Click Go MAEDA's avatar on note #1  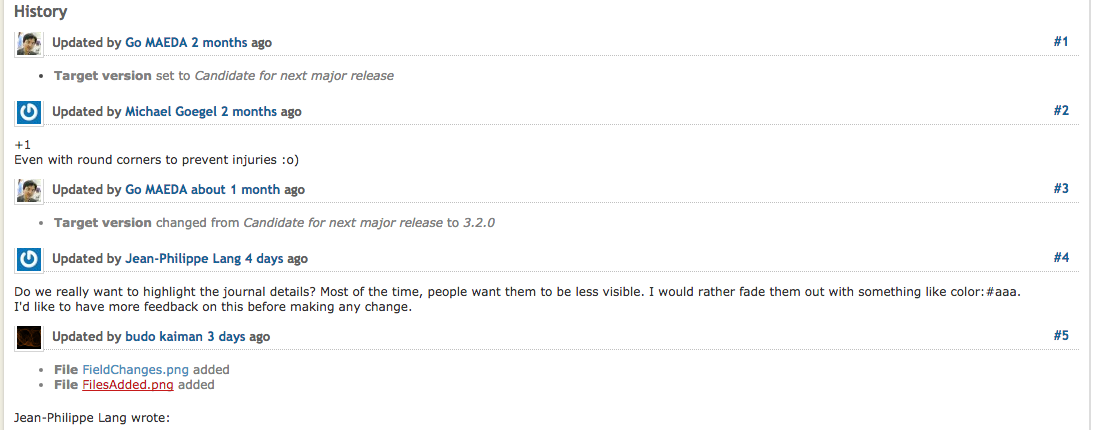pyautogui.click(x=29, y=43)
